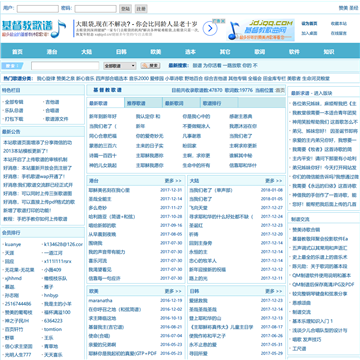Viewport: 360px width, 360px height.
Task: Switch to the 歌谱排行 tab
Action: coord(219,103)
